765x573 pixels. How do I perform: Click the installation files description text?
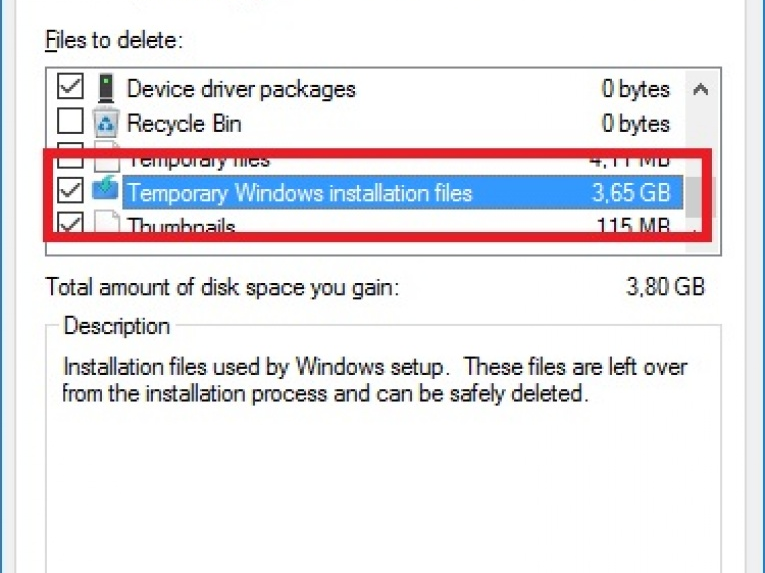[x=375, y=380]
